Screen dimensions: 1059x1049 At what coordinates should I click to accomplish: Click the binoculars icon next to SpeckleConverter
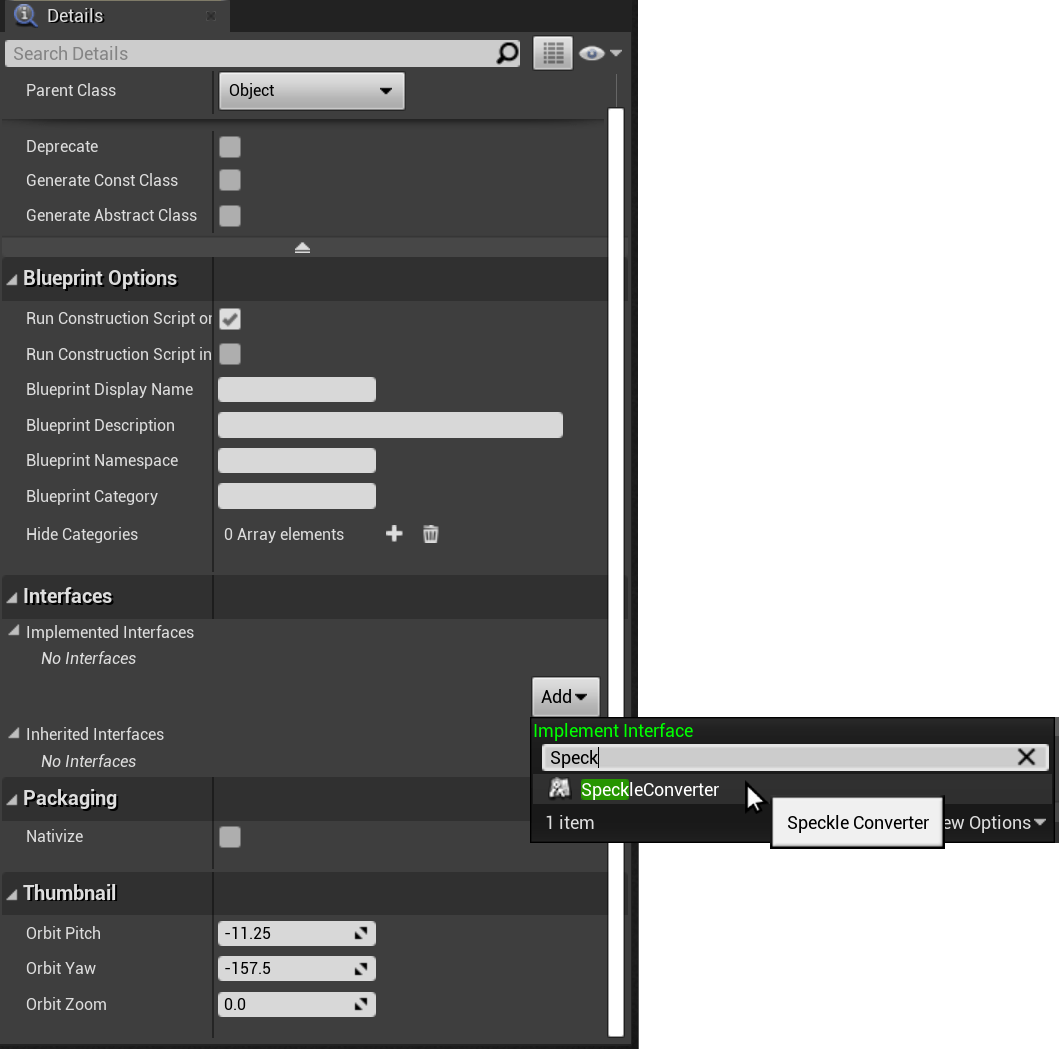560,789
